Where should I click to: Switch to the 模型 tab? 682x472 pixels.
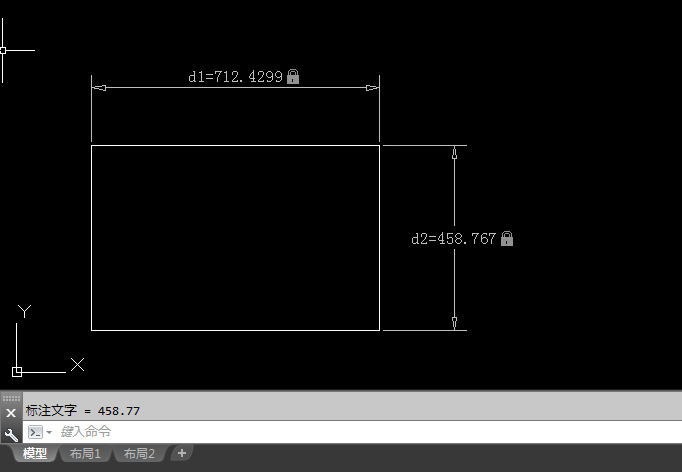click(x=35, y=454)
